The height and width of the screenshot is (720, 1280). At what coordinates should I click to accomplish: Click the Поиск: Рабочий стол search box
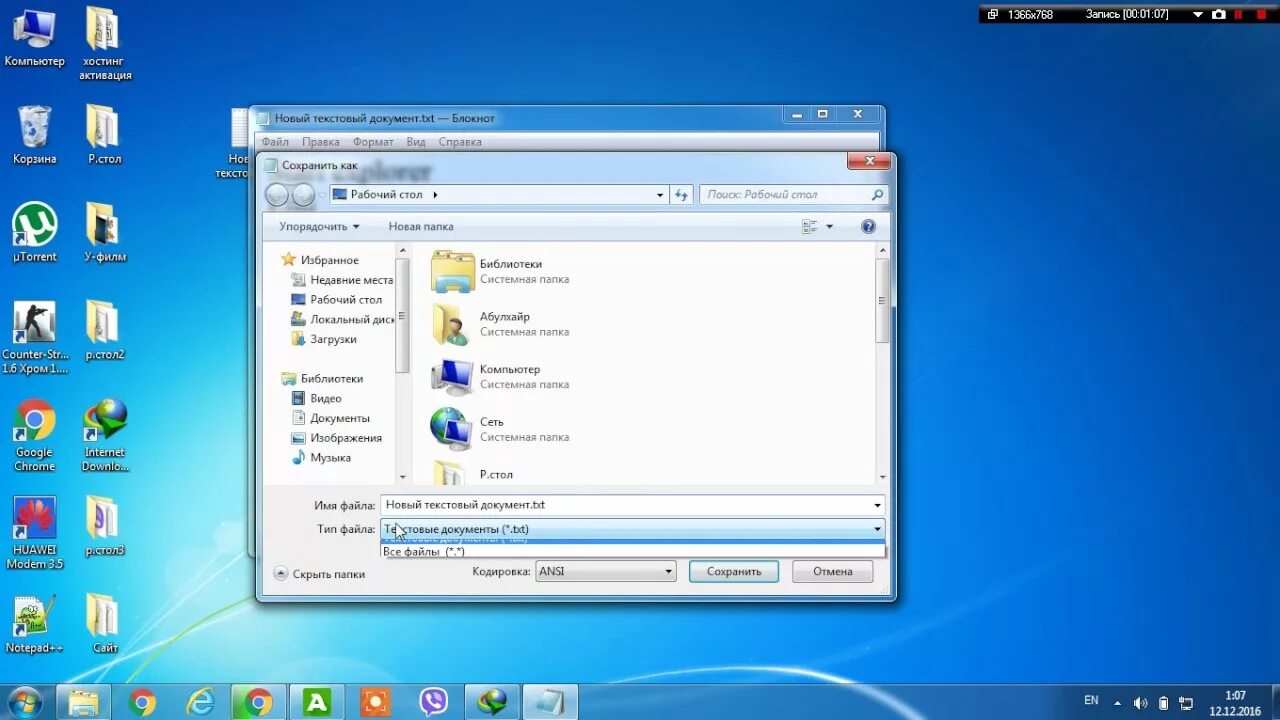point(793,195)
